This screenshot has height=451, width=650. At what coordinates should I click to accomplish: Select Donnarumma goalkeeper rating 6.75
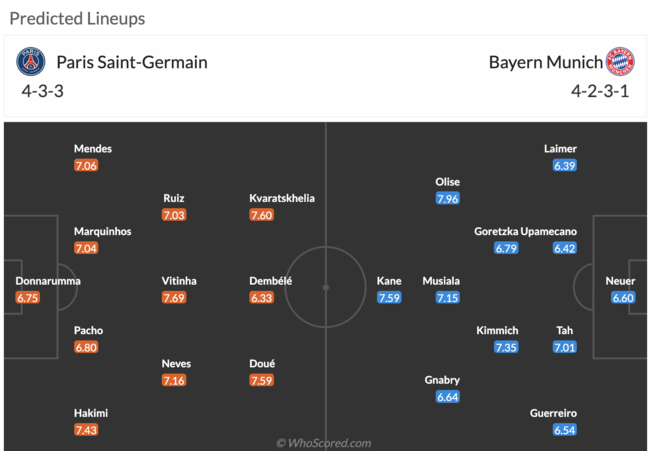click(x=28, y=298)
